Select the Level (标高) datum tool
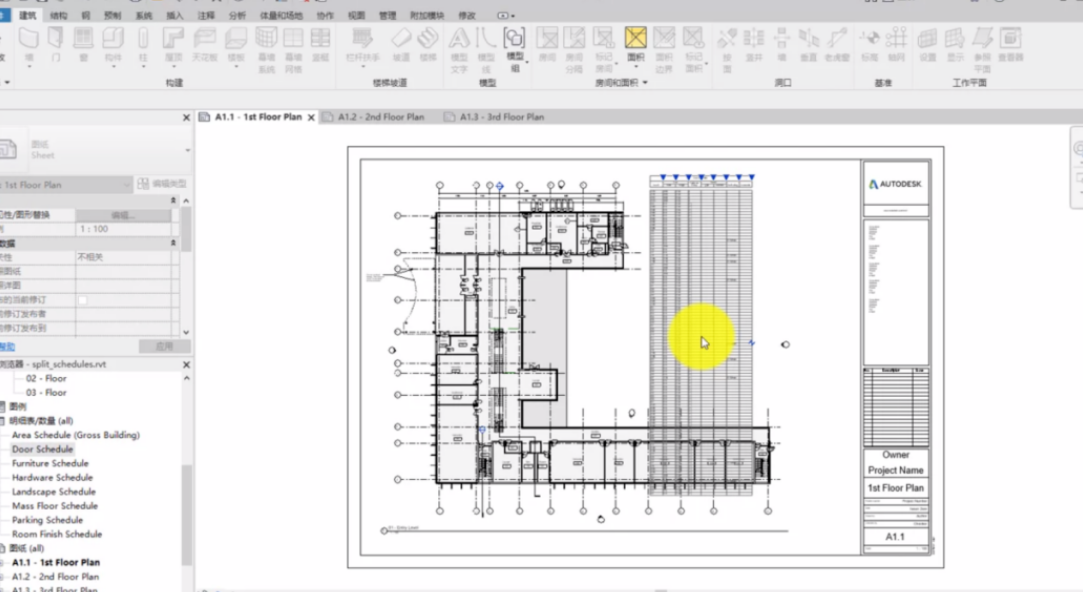 point(870,45)
